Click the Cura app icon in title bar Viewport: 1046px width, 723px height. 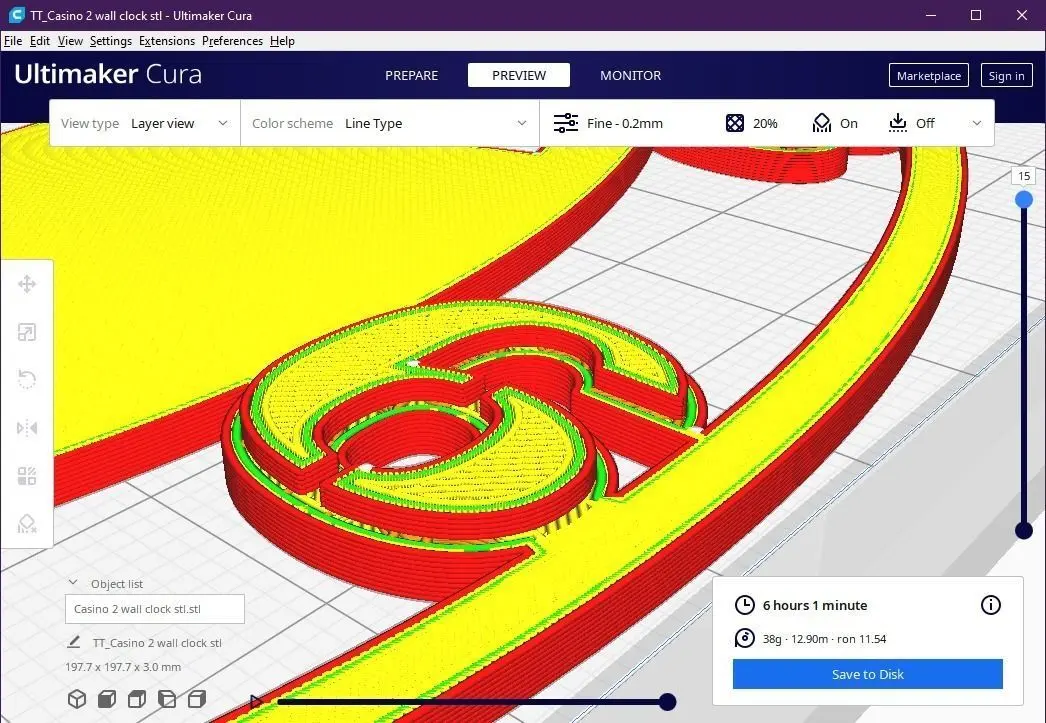click(16, 15)
